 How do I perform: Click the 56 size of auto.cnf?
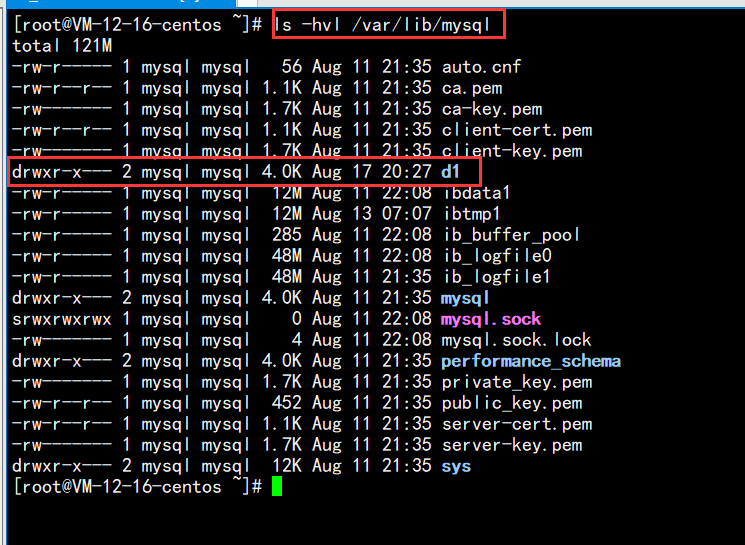292,67
